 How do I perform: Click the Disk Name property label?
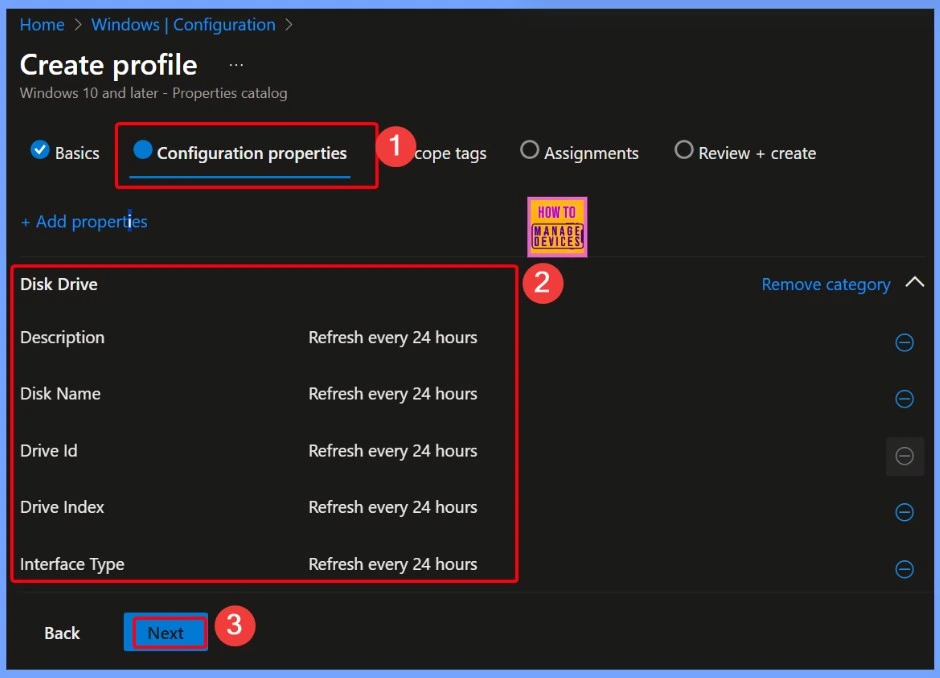[x=60, y=394]
